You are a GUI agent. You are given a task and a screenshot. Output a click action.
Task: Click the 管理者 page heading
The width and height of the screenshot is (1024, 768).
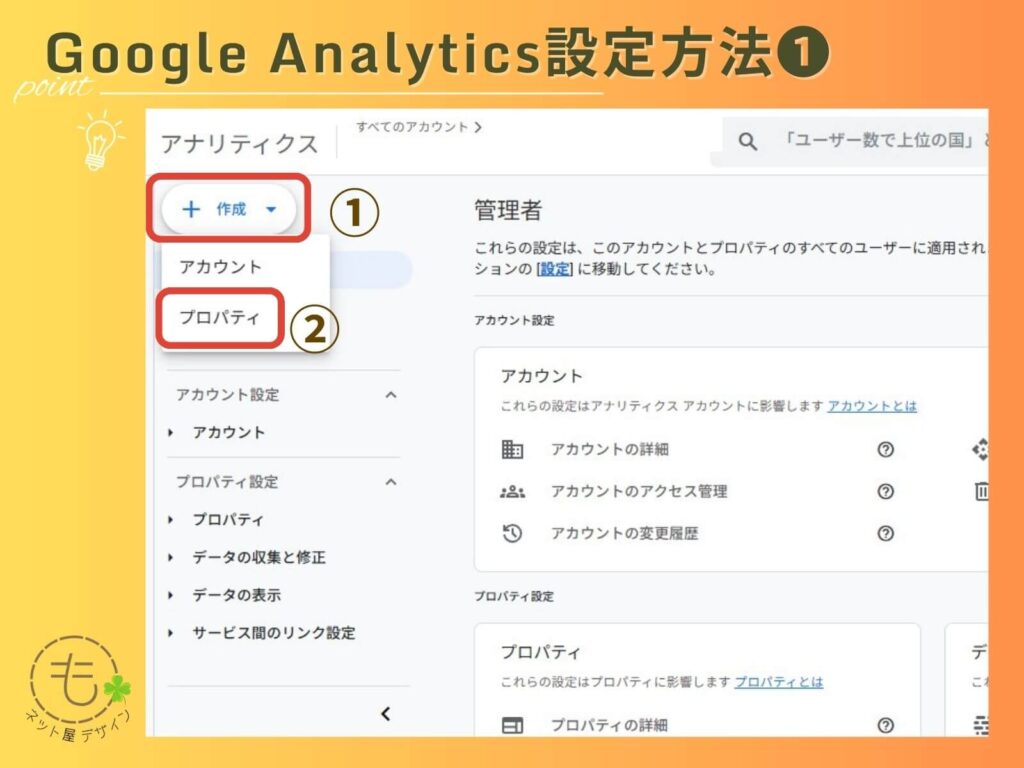tap(508, 210)
